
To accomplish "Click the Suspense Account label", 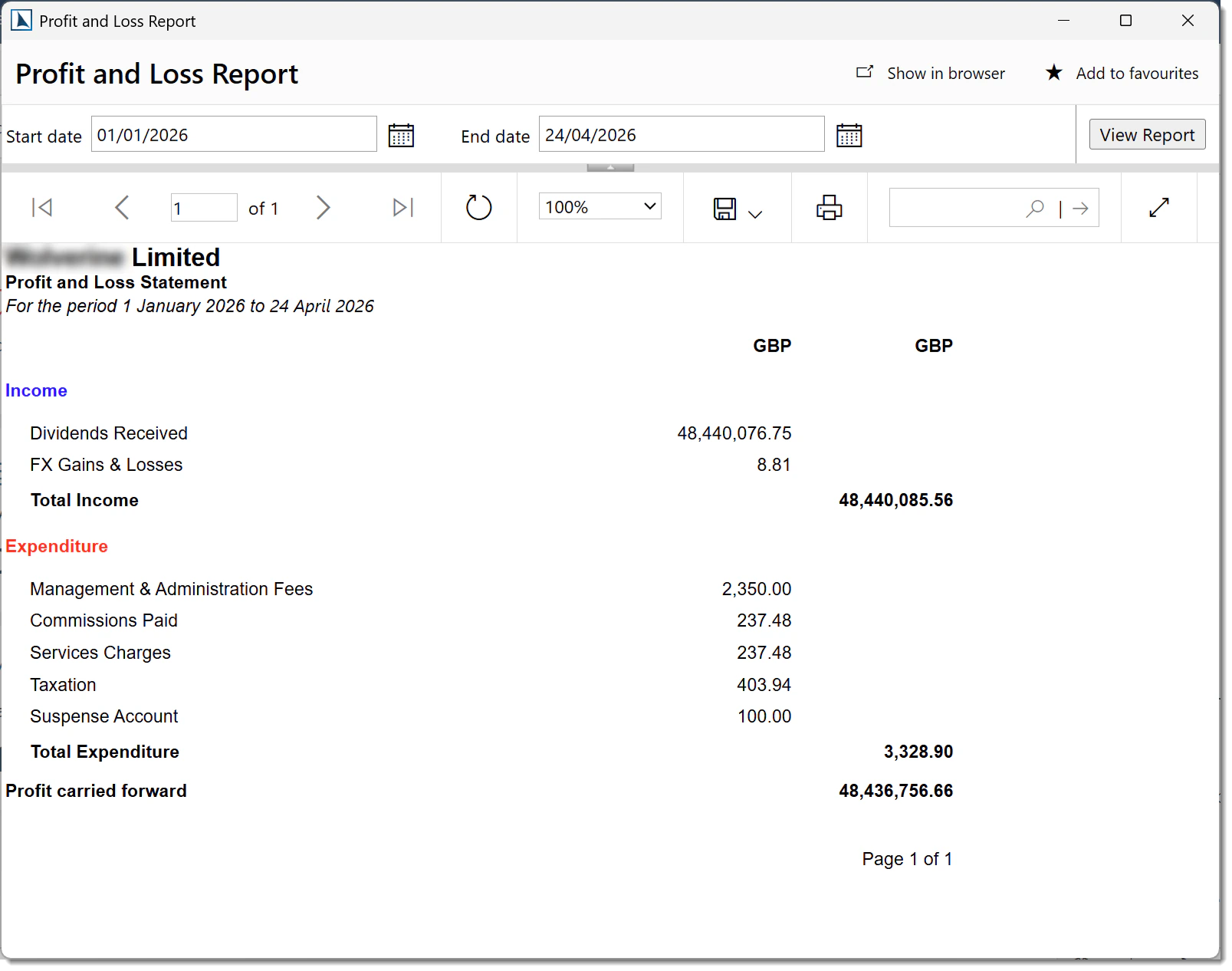I will (103, 716).
